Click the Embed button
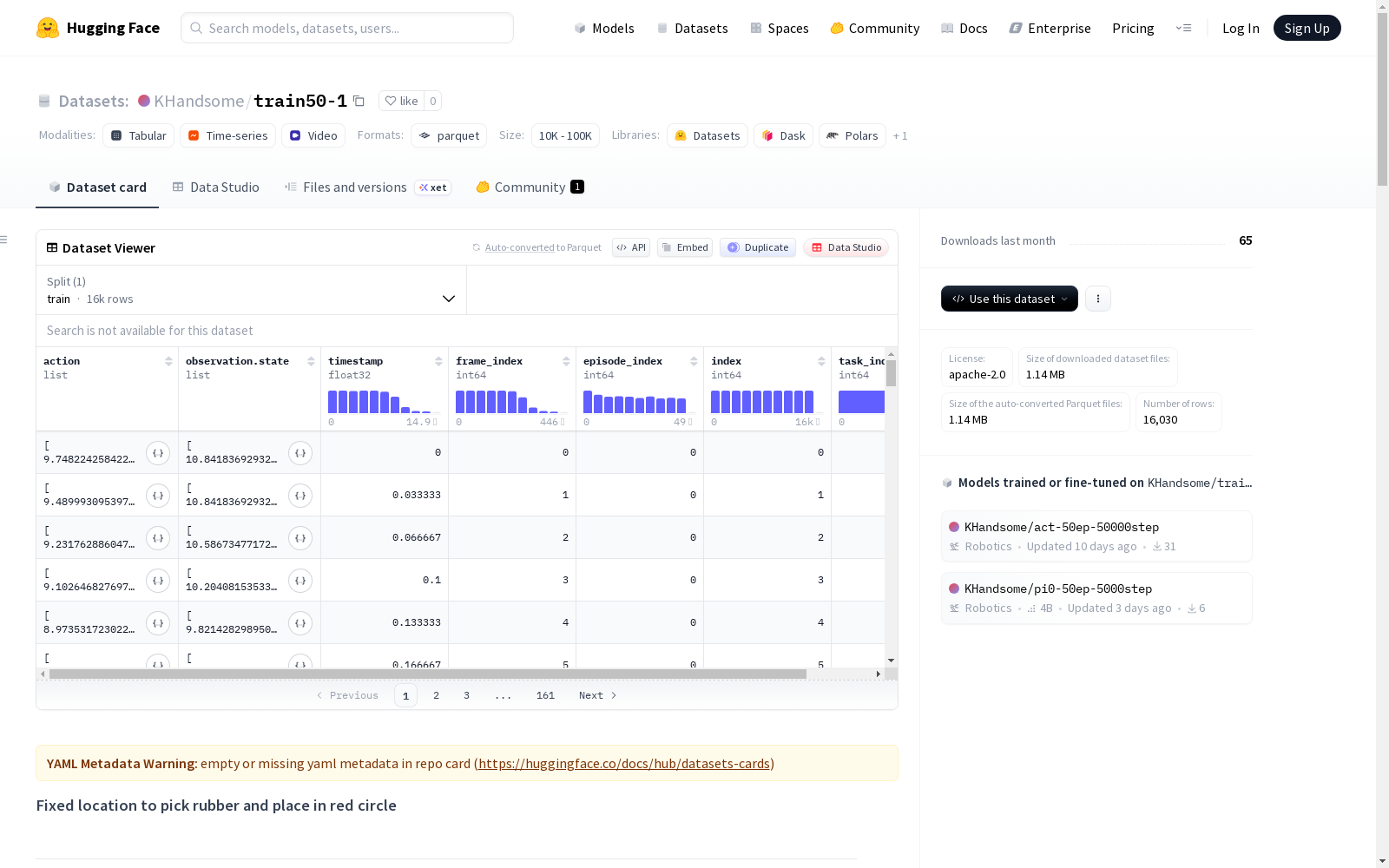The image size is (1389, 868). 685,247
